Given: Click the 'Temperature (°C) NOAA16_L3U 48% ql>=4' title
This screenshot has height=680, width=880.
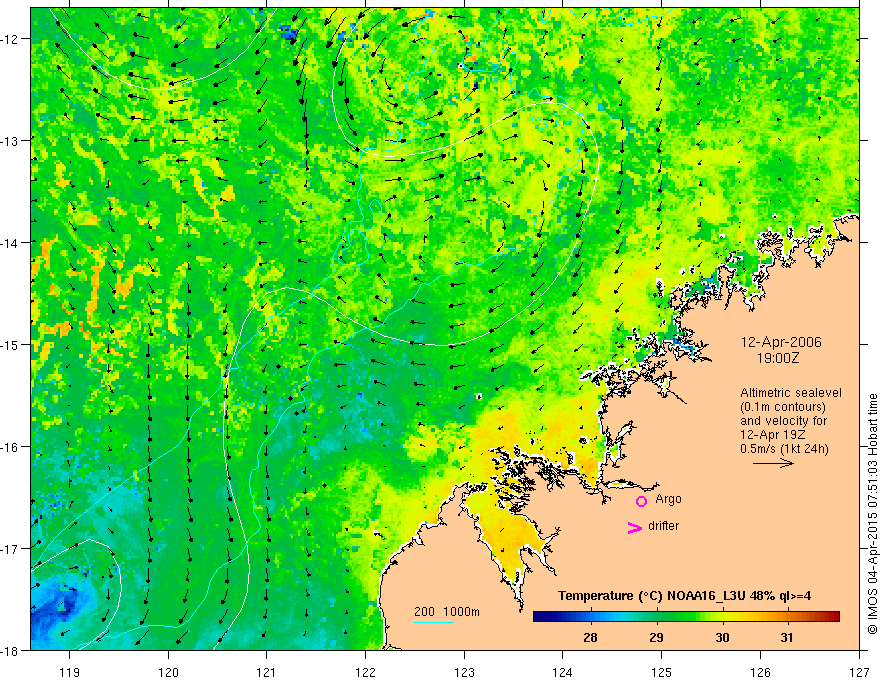Looking at the screenshot, I should (684, 596).
